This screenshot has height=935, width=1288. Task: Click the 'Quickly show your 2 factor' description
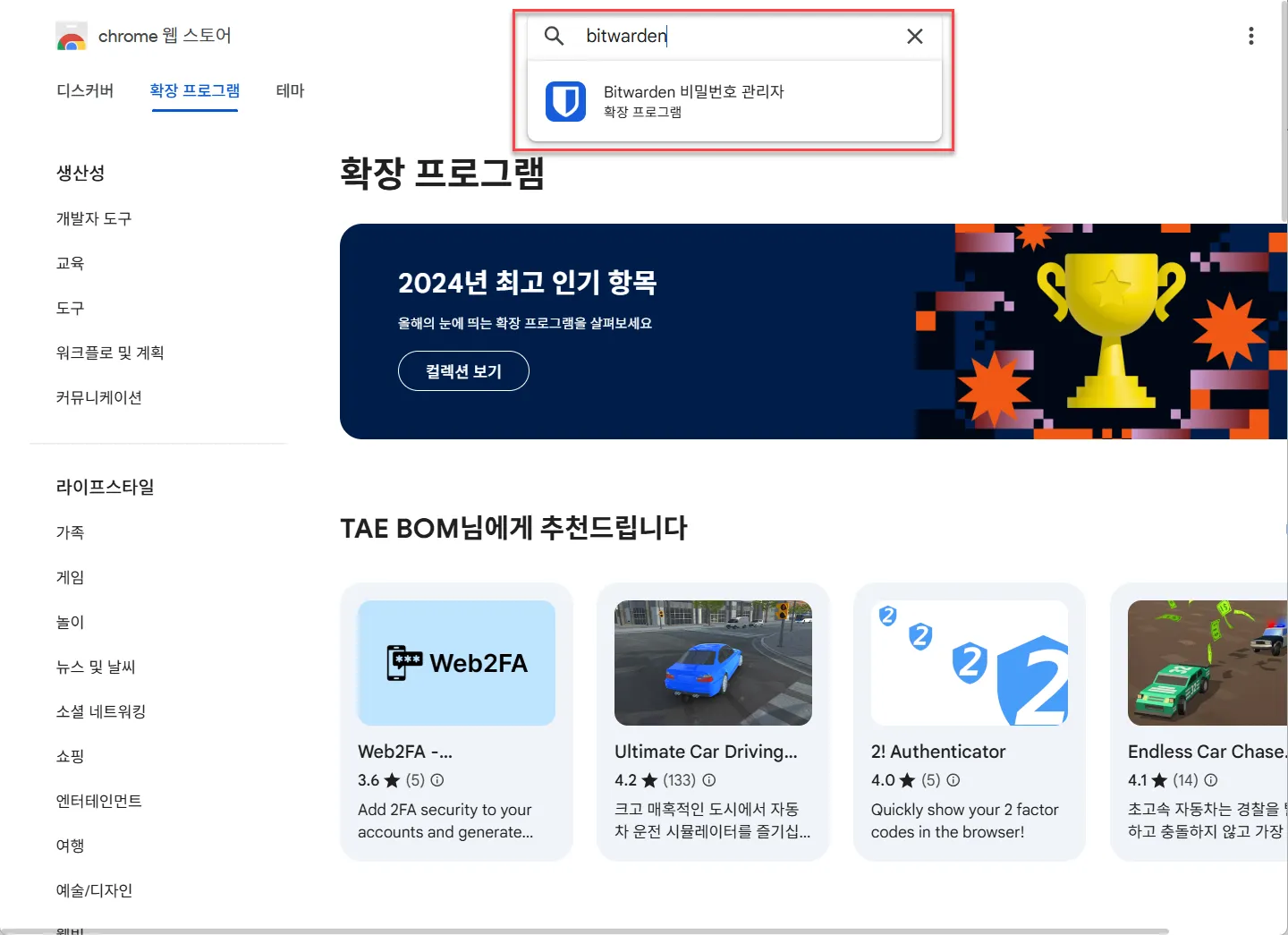(x=964, y=820)
